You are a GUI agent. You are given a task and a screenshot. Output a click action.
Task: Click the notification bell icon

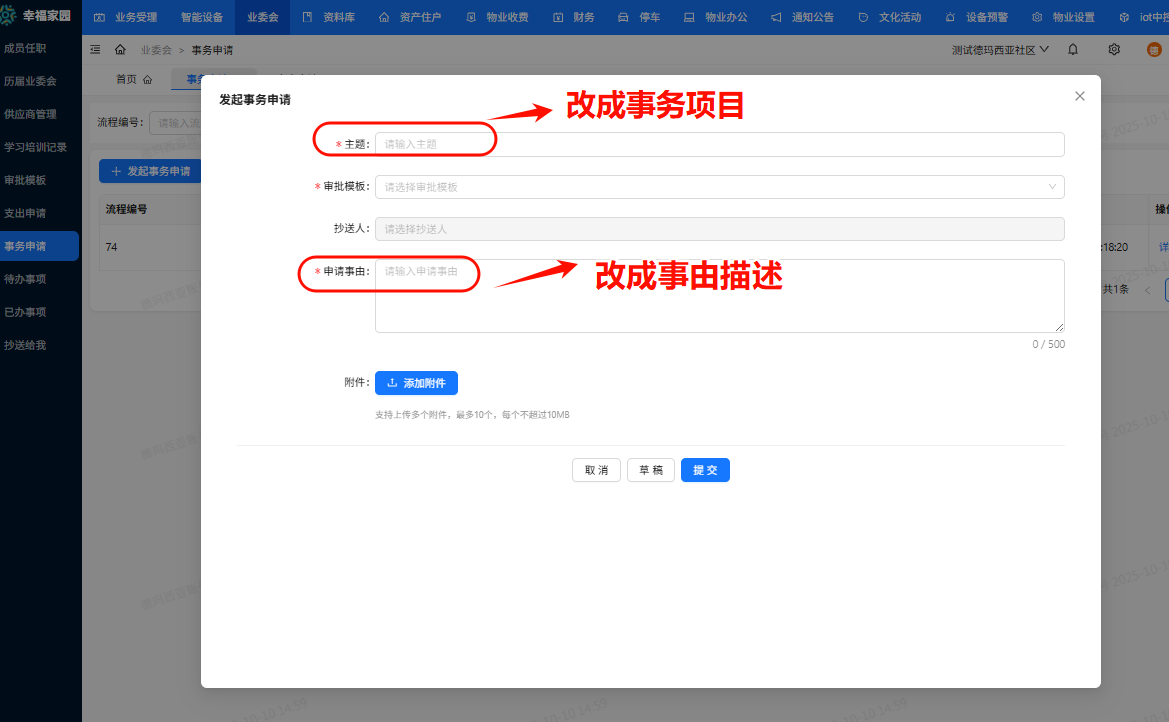click(1073, 49)
